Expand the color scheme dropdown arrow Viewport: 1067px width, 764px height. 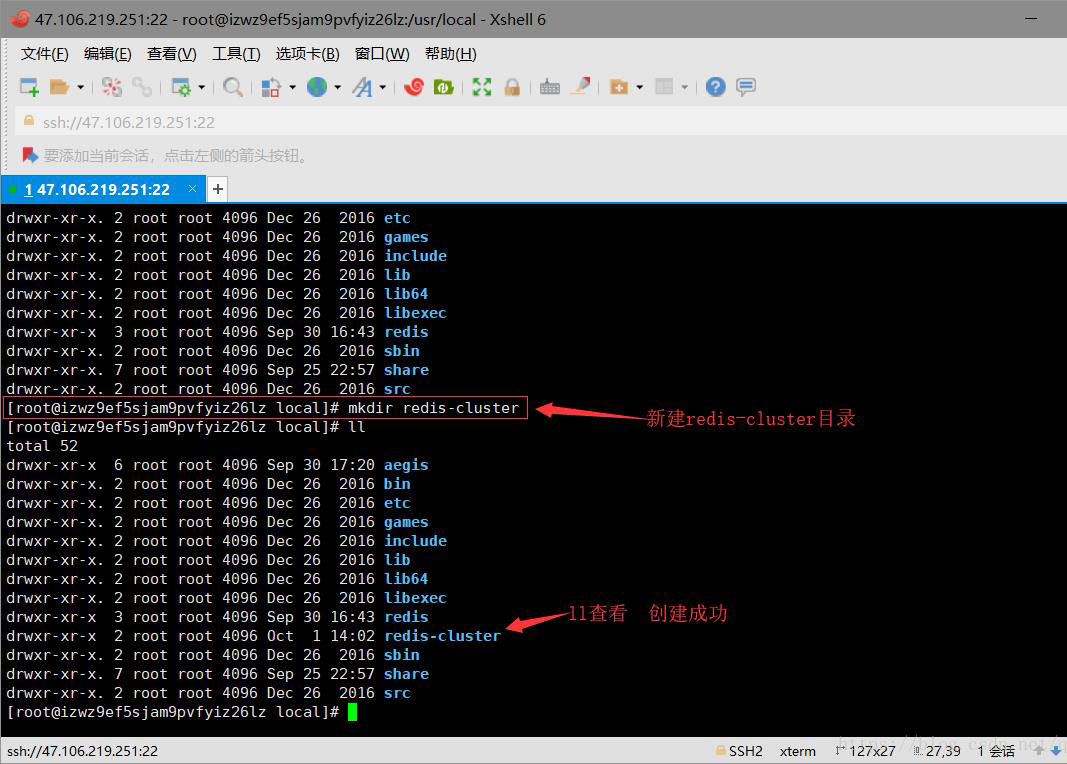pyautogui.click(x=293, y=87)
